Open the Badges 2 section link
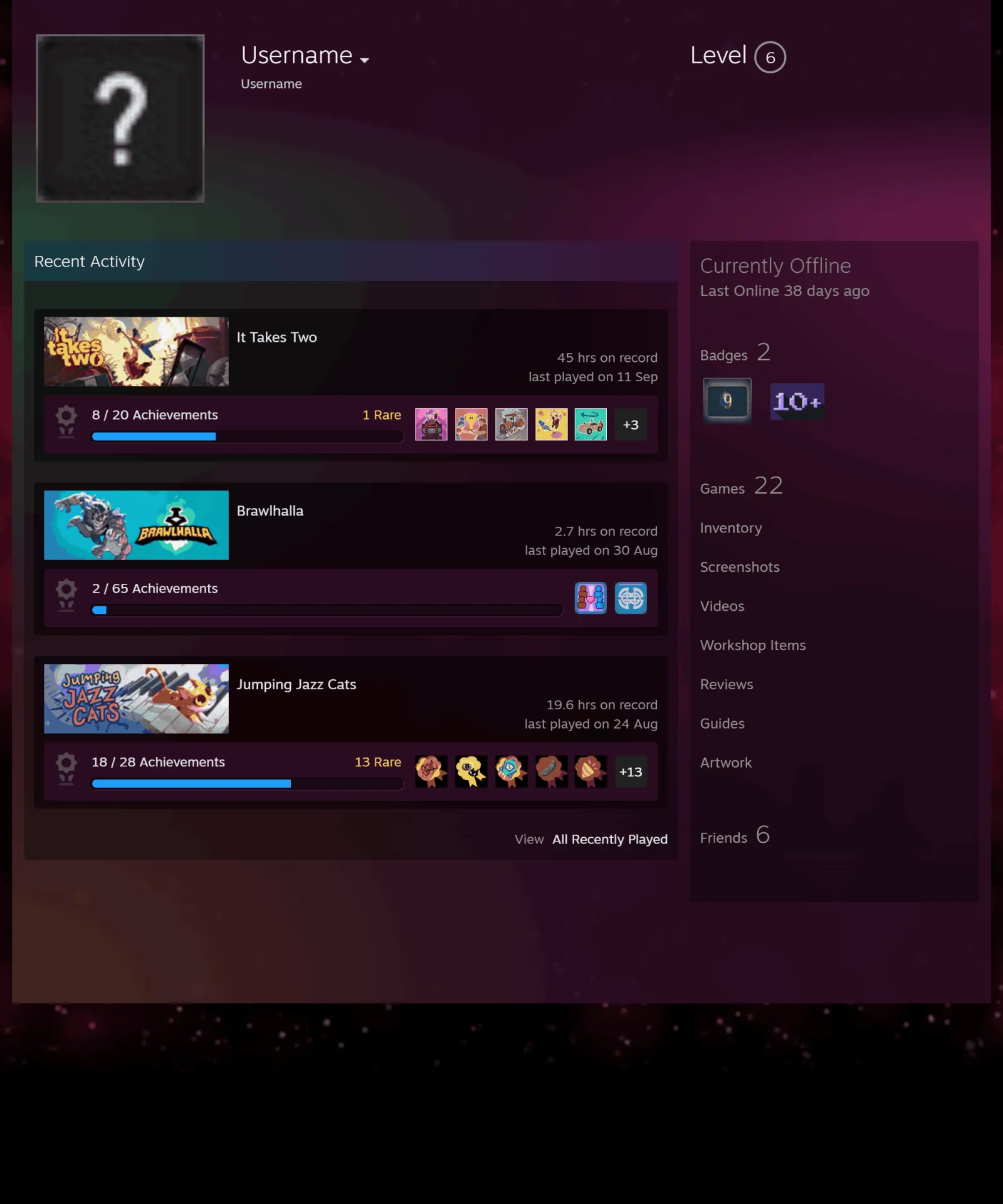The width and height of the screenshot is (1003, 1204). 735,354
